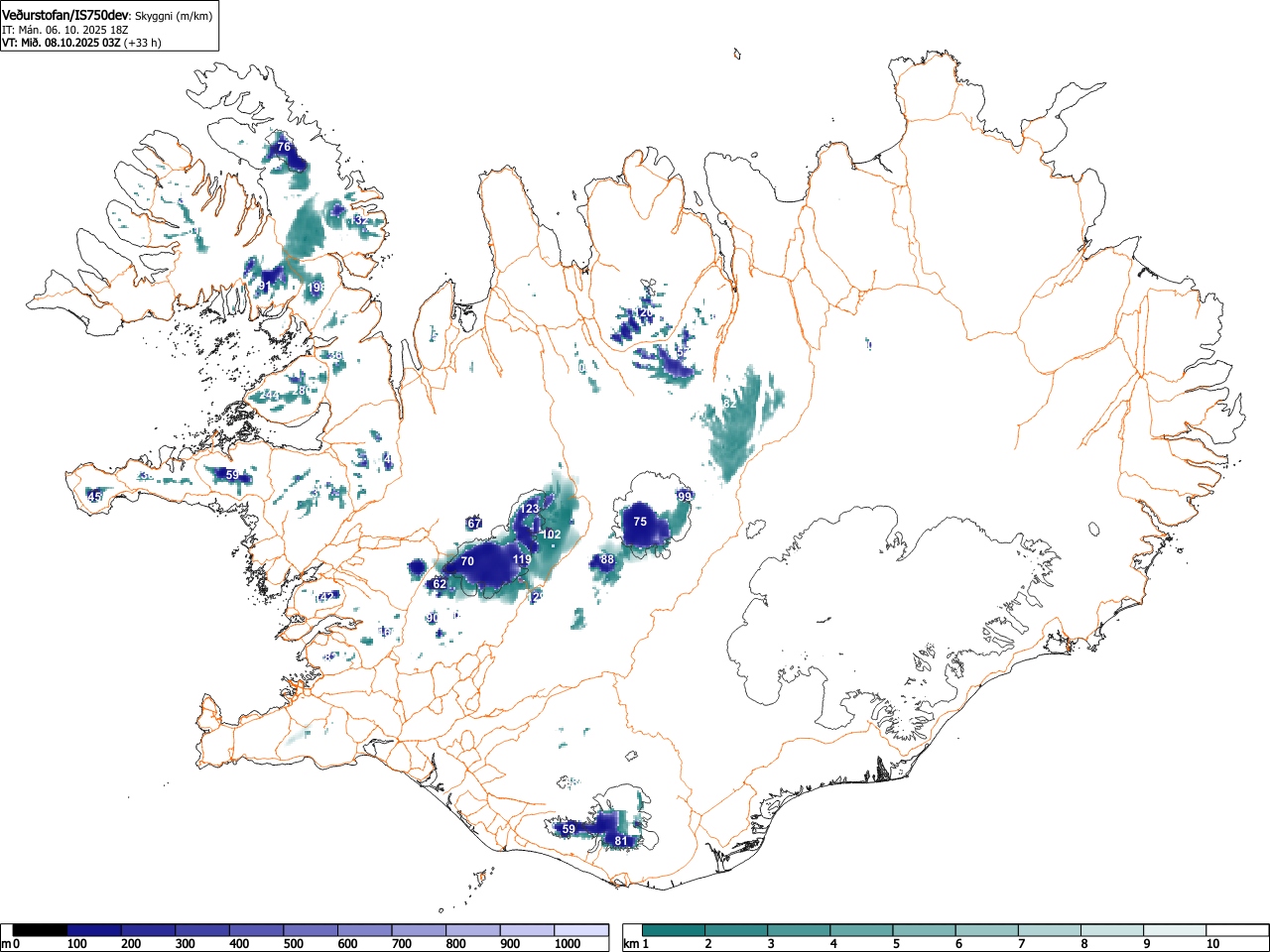Click the '81' value on the southern glacier
Image resolution: width=1270 pixels, height=952 pixels.
(x=621, y=842)
